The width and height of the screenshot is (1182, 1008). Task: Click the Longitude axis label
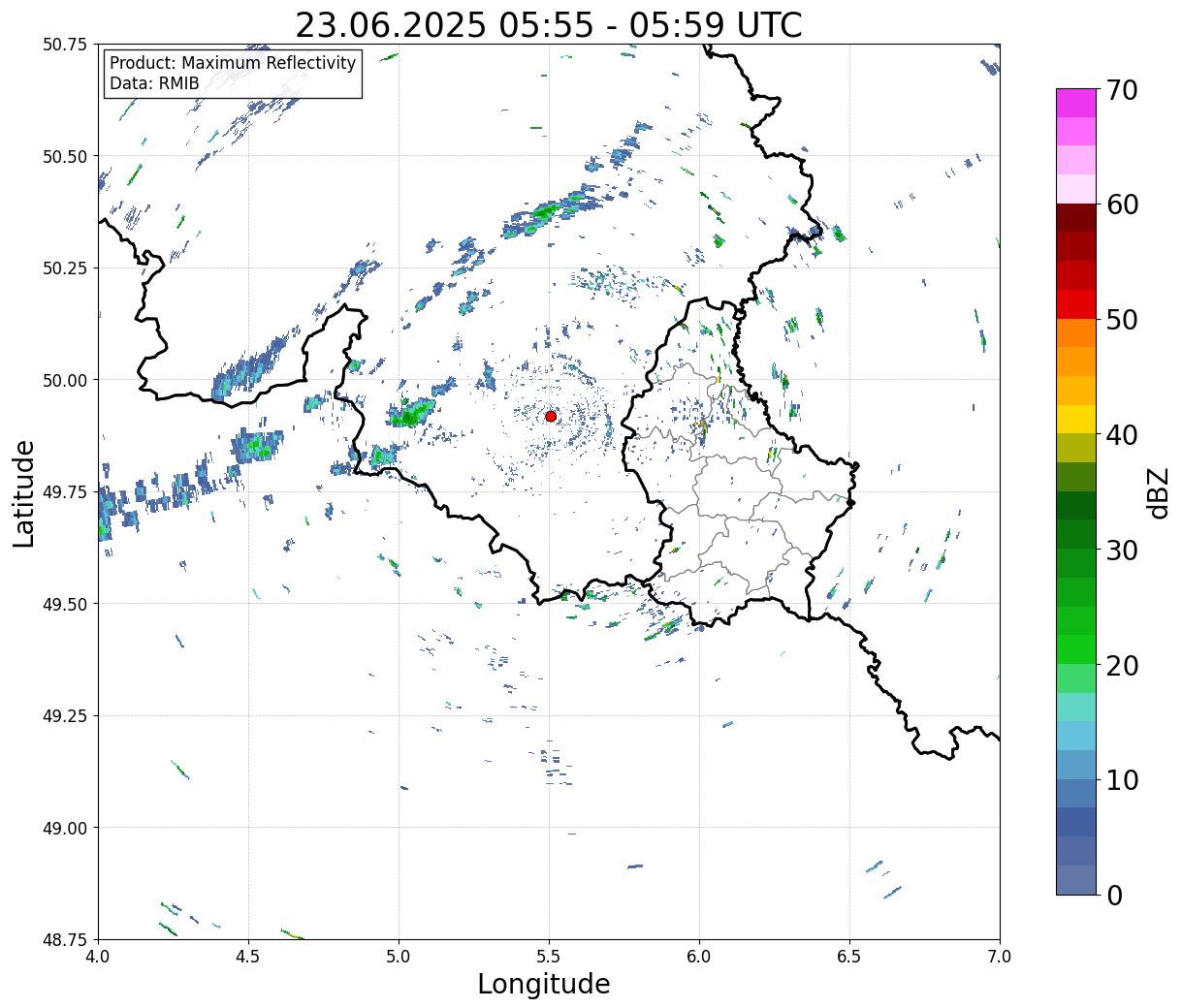(544, 984)
